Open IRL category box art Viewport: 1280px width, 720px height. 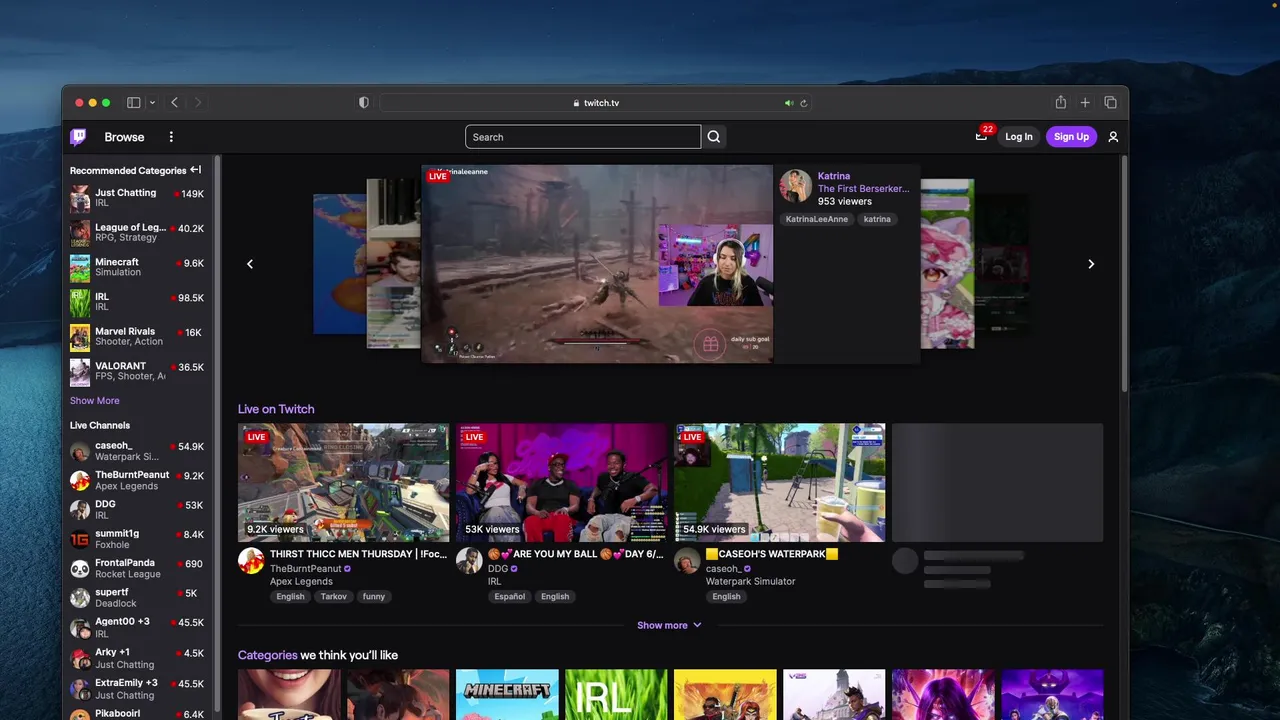(616, 695)
